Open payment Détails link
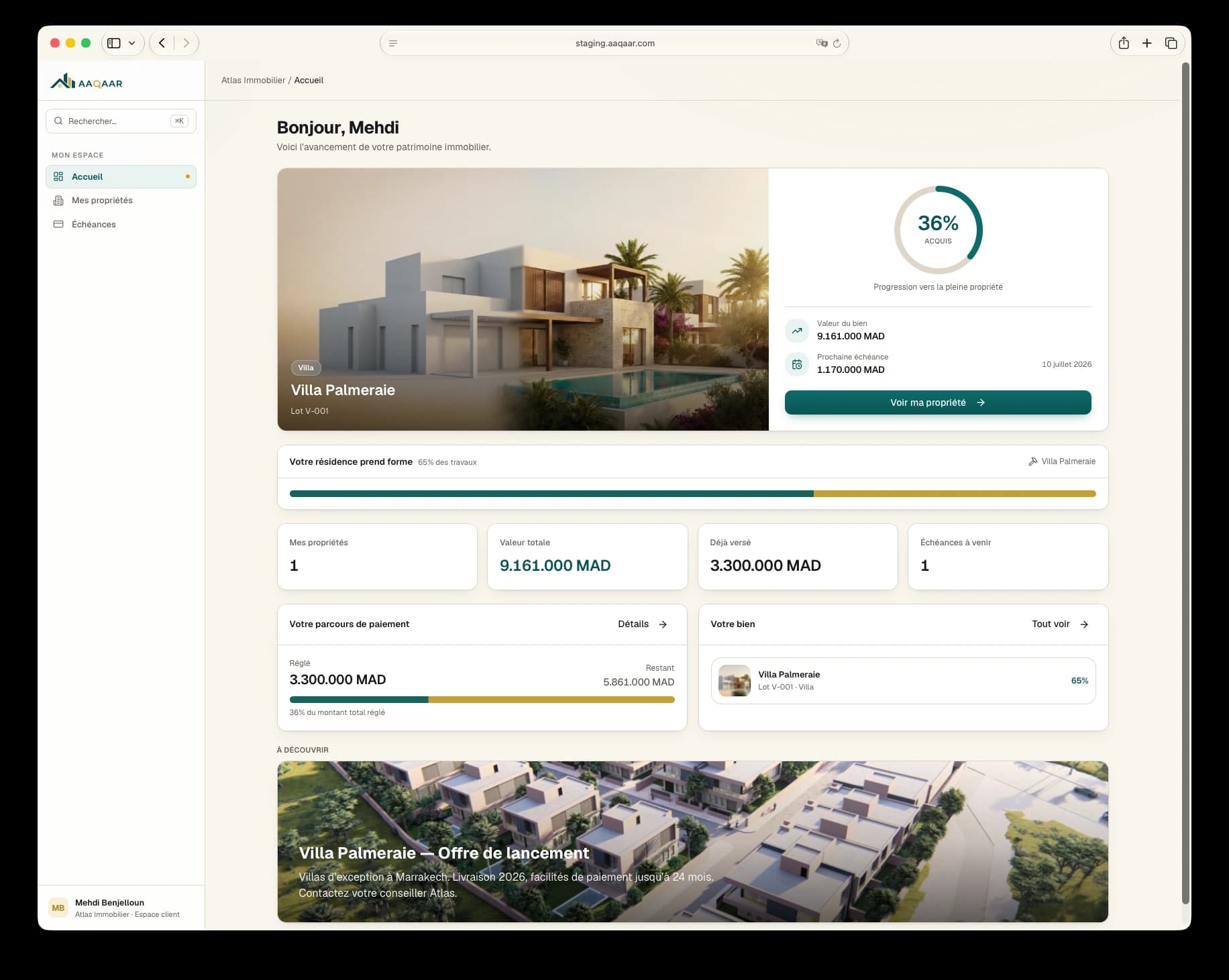 [642, 624]
